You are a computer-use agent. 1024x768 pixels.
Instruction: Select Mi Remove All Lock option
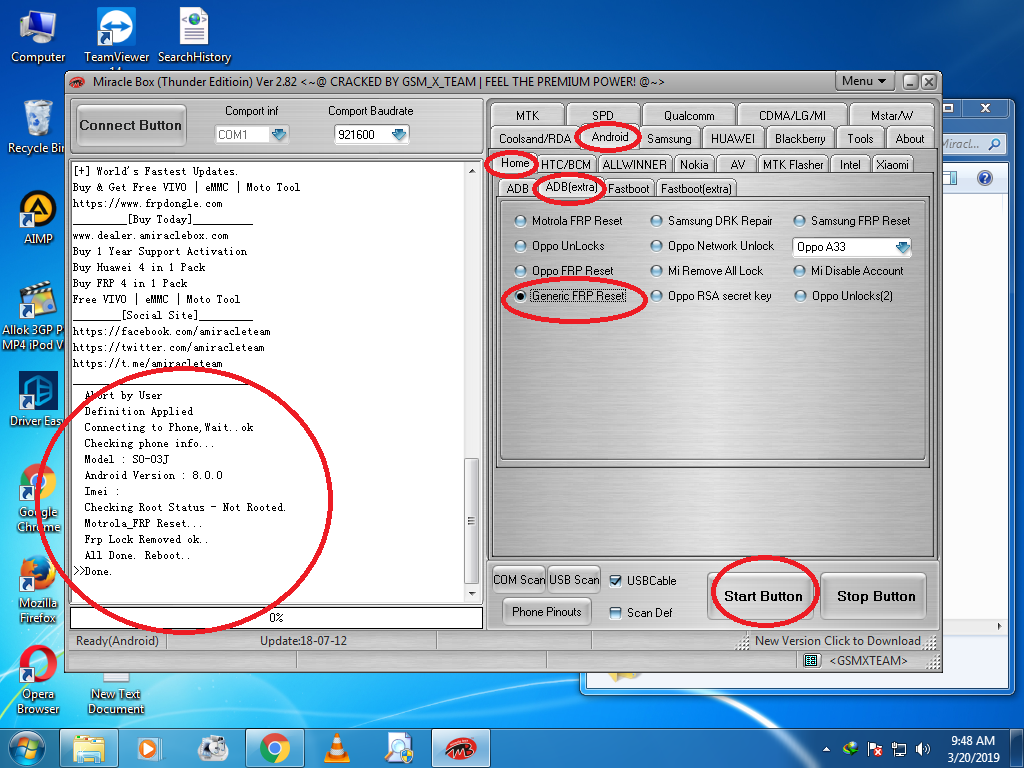(707, 270)
